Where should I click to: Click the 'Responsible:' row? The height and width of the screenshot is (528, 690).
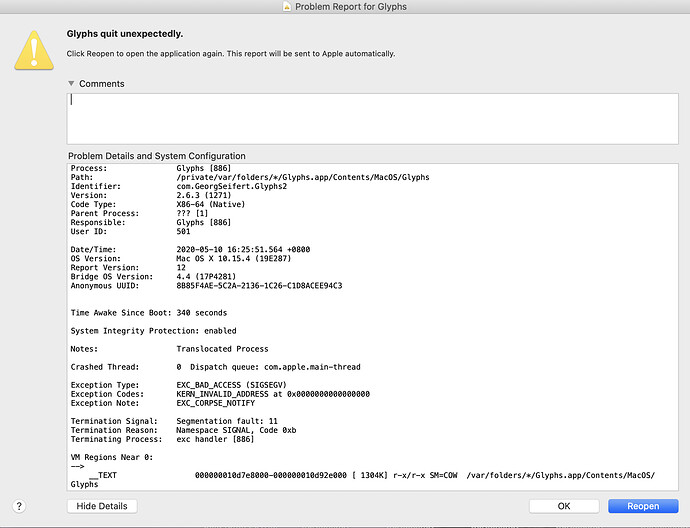click(151, 222)
